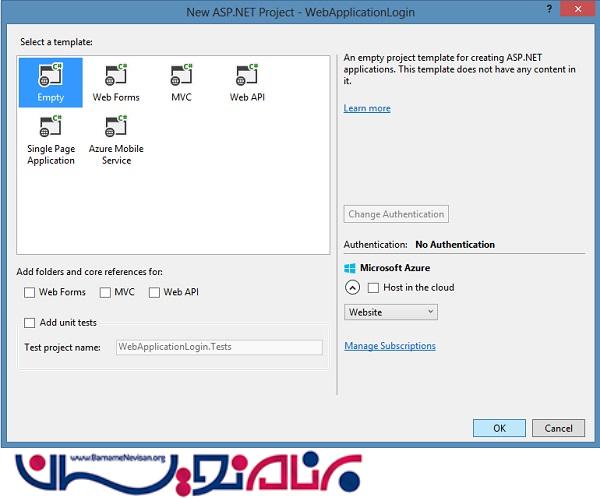Click the 'No Authentication' status text
The height and width of the screenshot is (498, 600).
(x=455, y=245)
